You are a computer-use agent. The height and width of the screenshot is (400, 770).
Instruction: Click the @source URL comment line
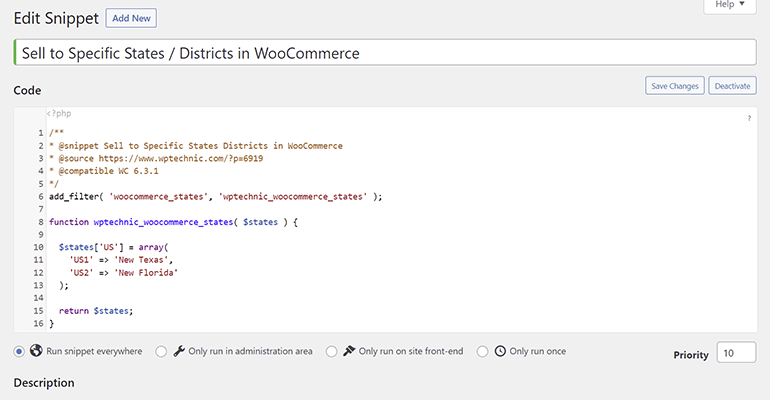[156, 158]
